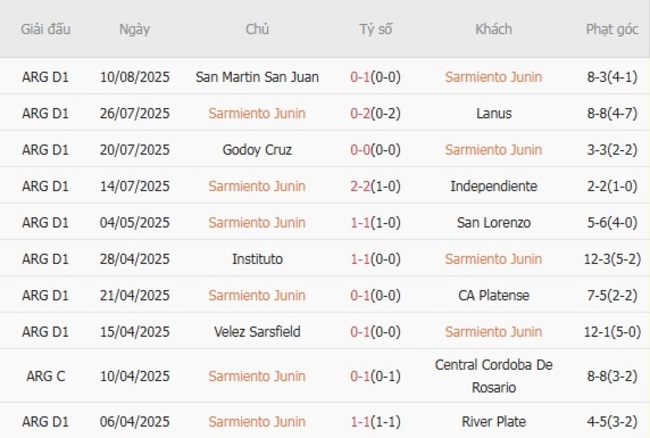Click the 'Giải đấu' column header
This screenshot has width=650, height=438.
click(46, 29)
